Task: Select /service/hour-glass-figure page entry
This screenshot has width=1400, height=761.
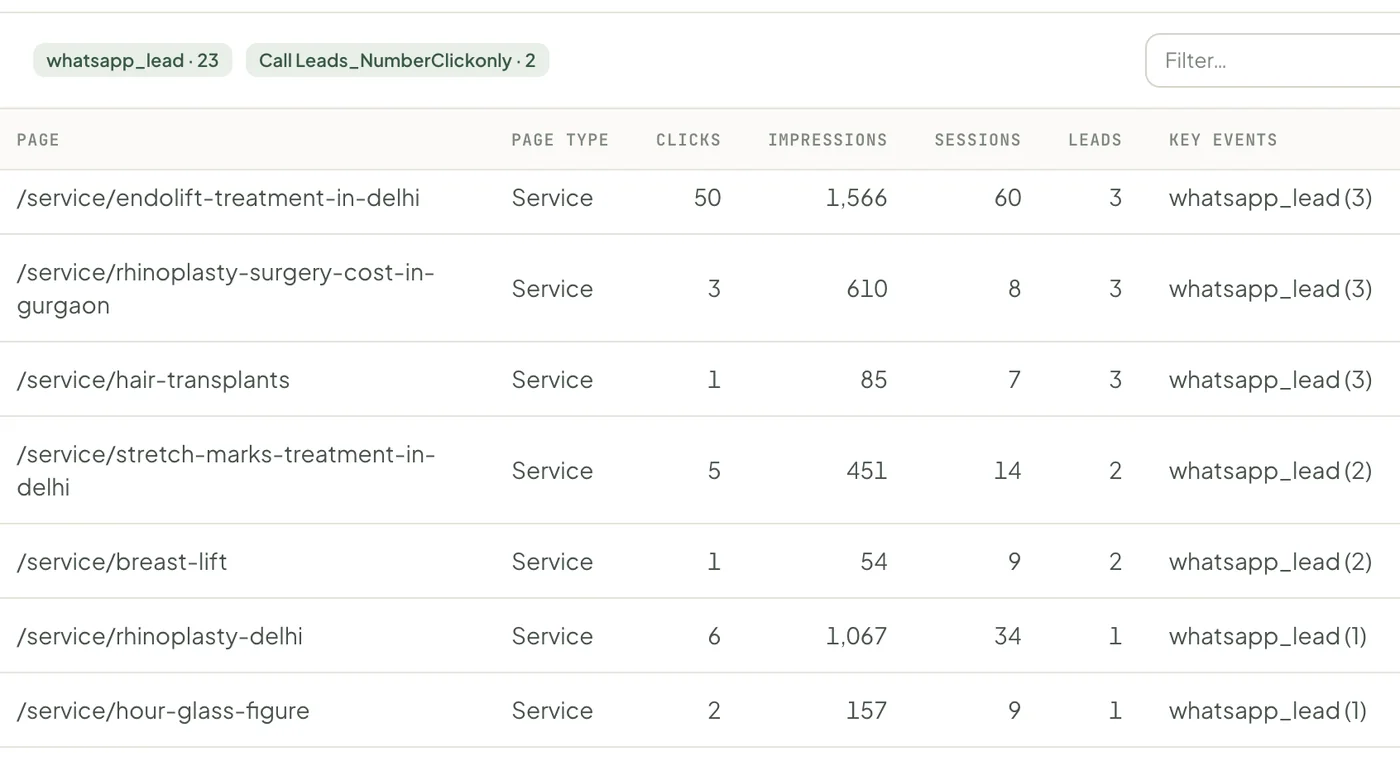Action: (163, 711)
